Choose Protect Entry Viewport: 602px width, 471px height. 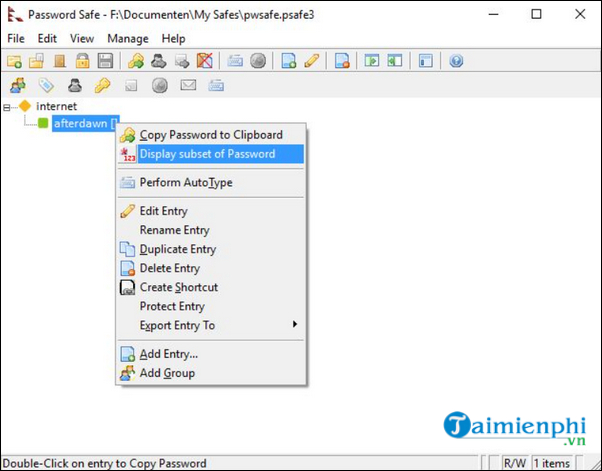211,306
